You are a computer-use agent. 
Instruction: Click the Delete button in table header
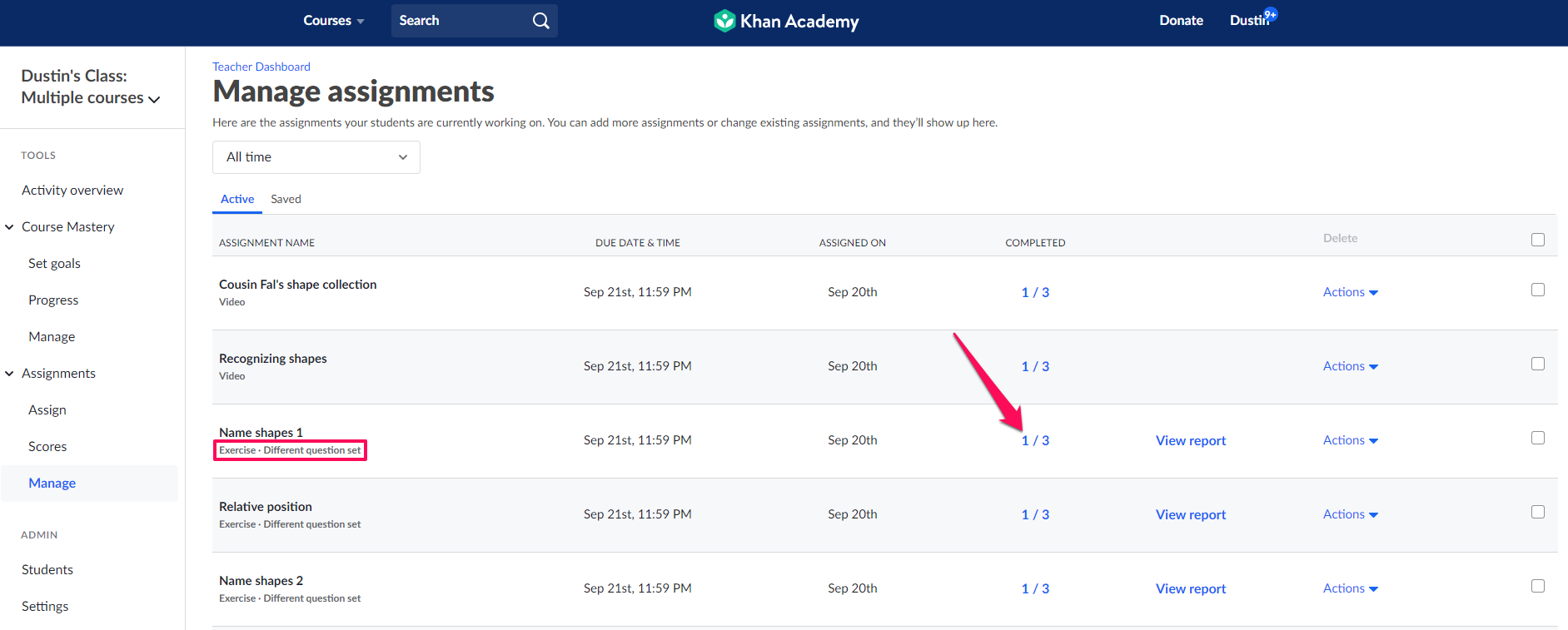(1340, 238)
